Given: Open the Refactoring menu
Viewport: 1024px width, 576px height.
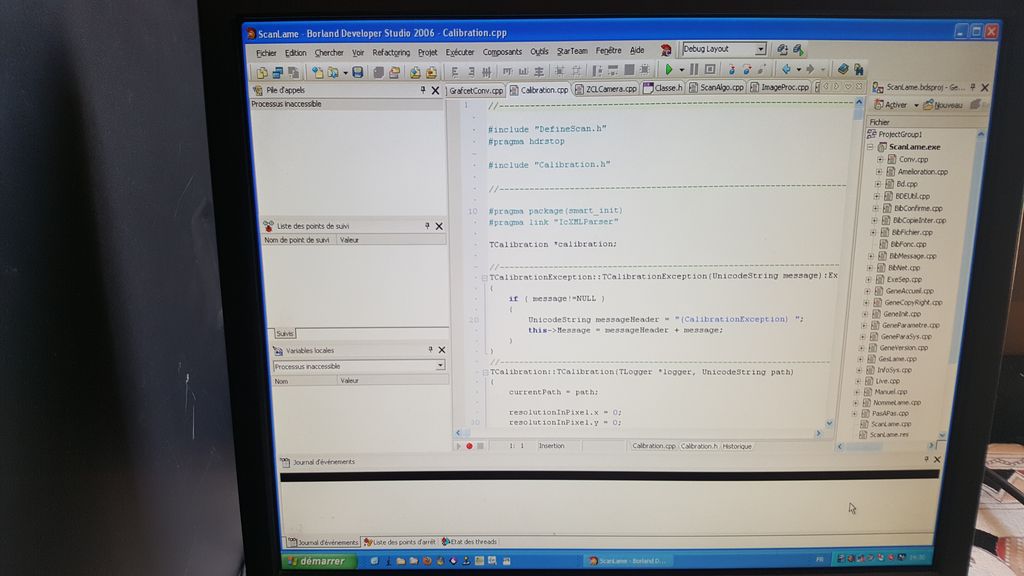Looking at the screenshot, I should [391, 52].
